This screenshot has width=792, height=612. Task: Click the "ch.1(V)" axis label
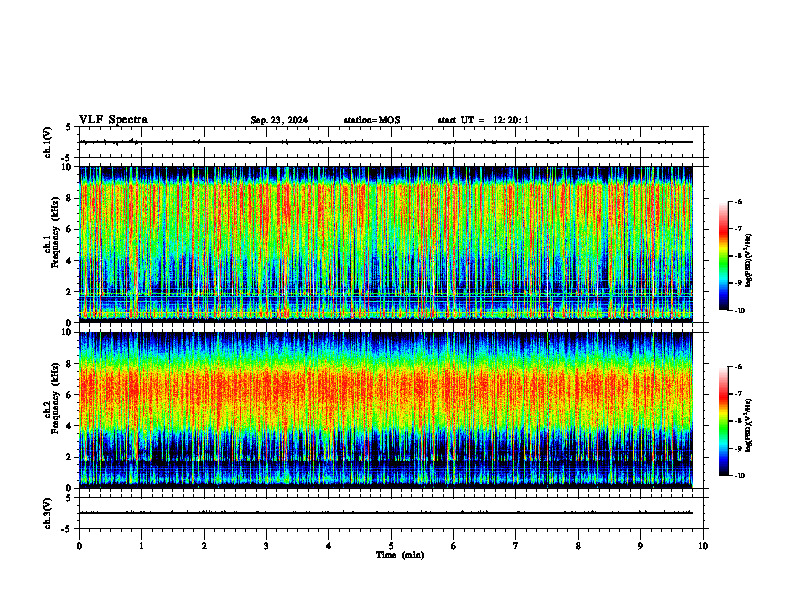pyautogui.click(x=48, y=142)
